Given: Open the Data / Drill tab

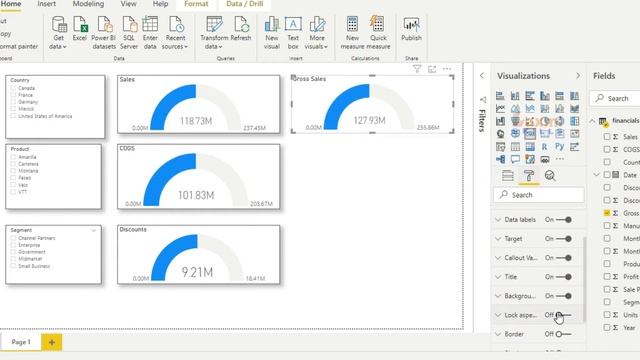Looking at the screenshot, I should [244, 4].
